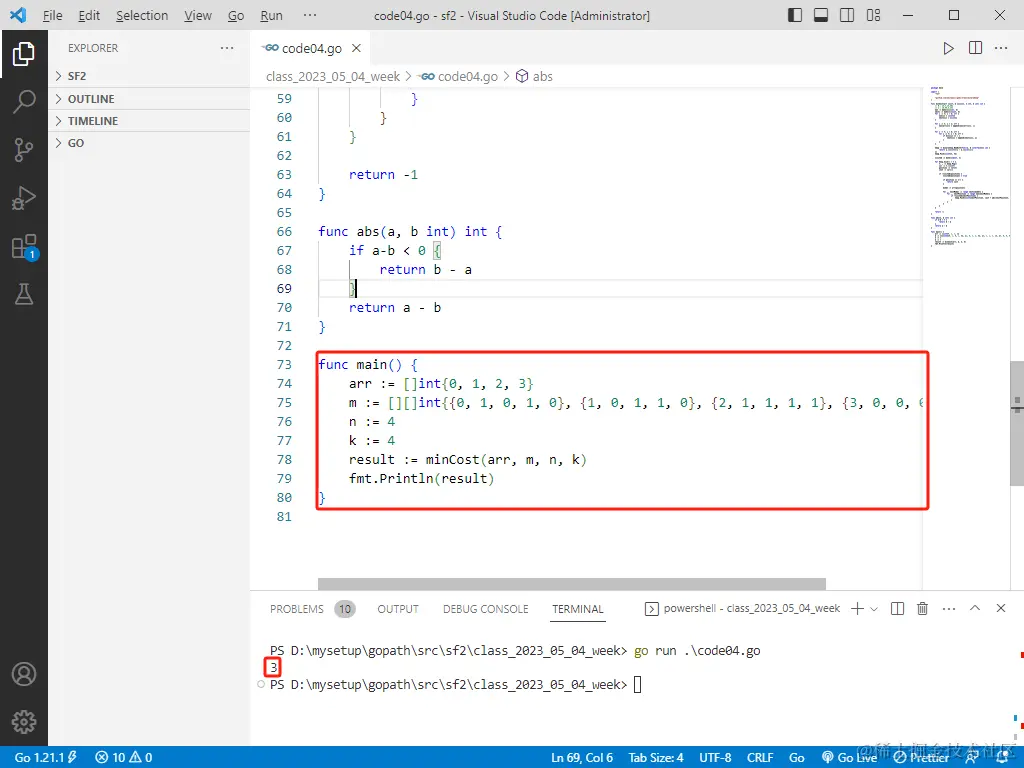
Task: Click the abs symbol breadcrumb
Action: tap(534, 76)
